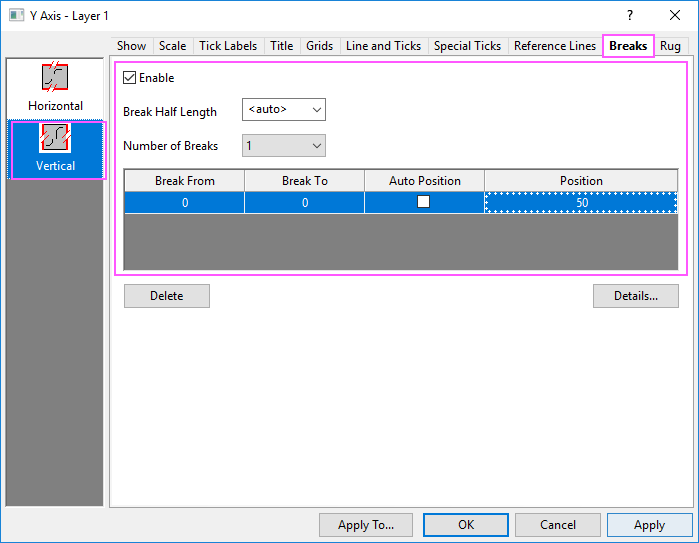Select the Breaks tab
Image resolution: width=699 pixels, height=543 pixels.
click(628, 46)
